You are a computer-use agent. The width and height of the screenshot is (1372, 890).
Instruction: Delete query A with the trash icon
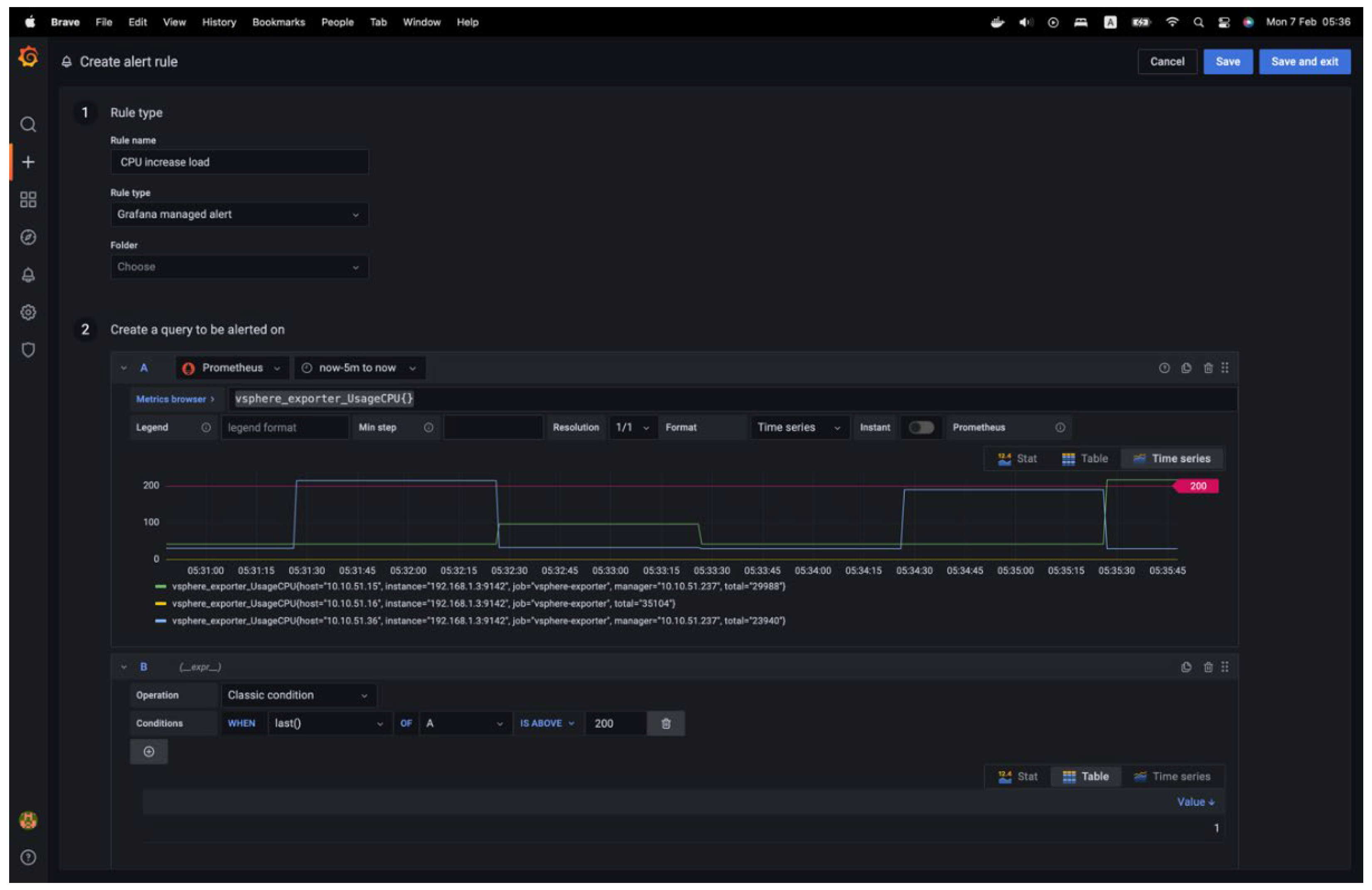(x=1208, y=368)
